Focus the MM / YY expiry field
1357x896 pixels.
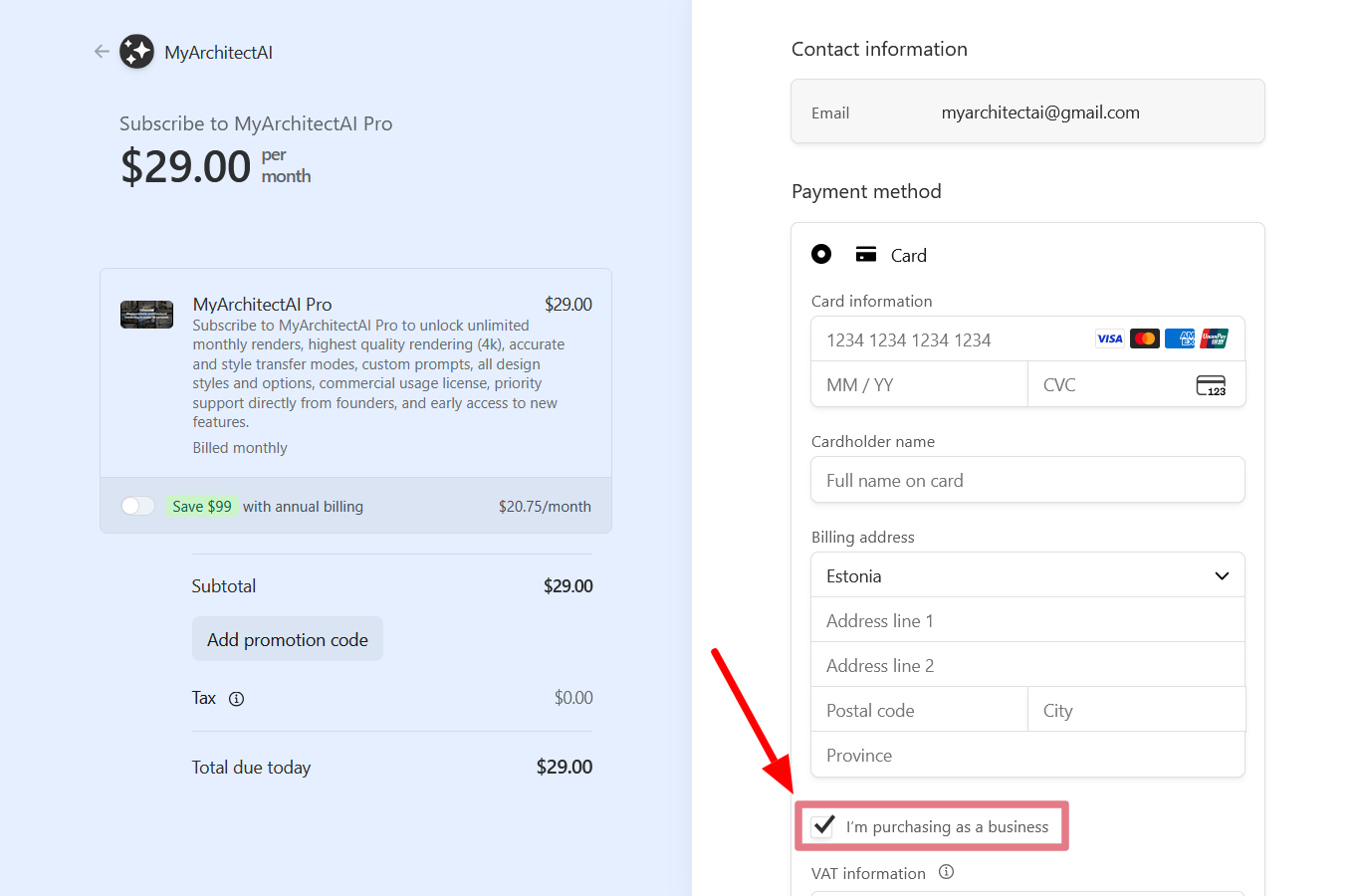coord(919,384)
